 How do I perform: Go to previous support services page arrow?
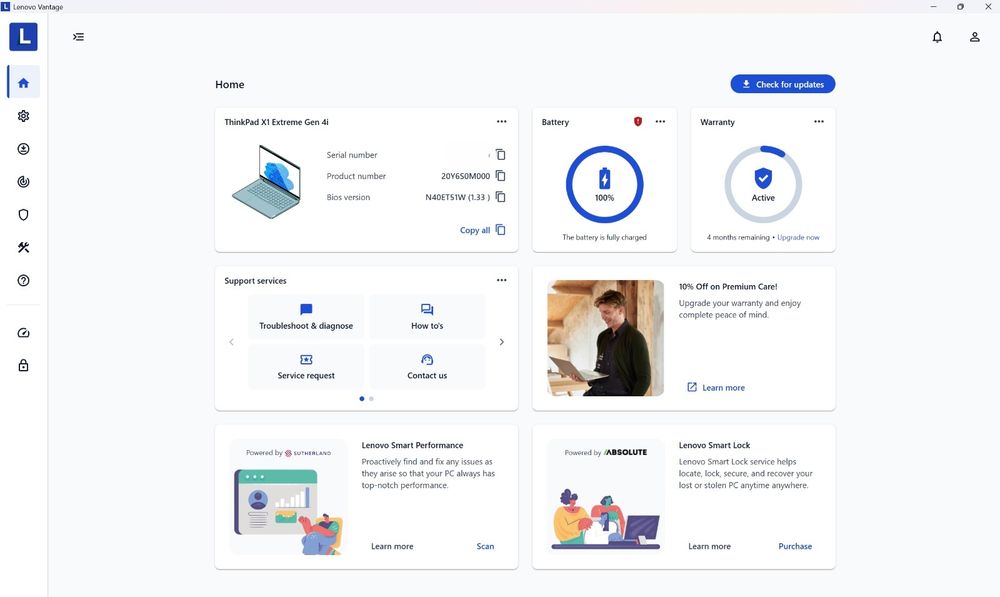(232, 342)
